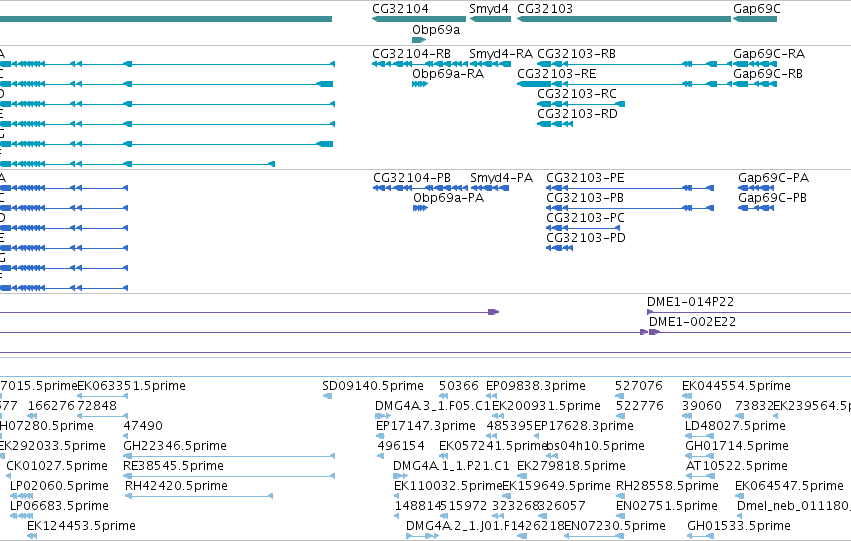Click the 522776 feature label
The width and height of the screenshot is (851, 541).
[640, 406]
